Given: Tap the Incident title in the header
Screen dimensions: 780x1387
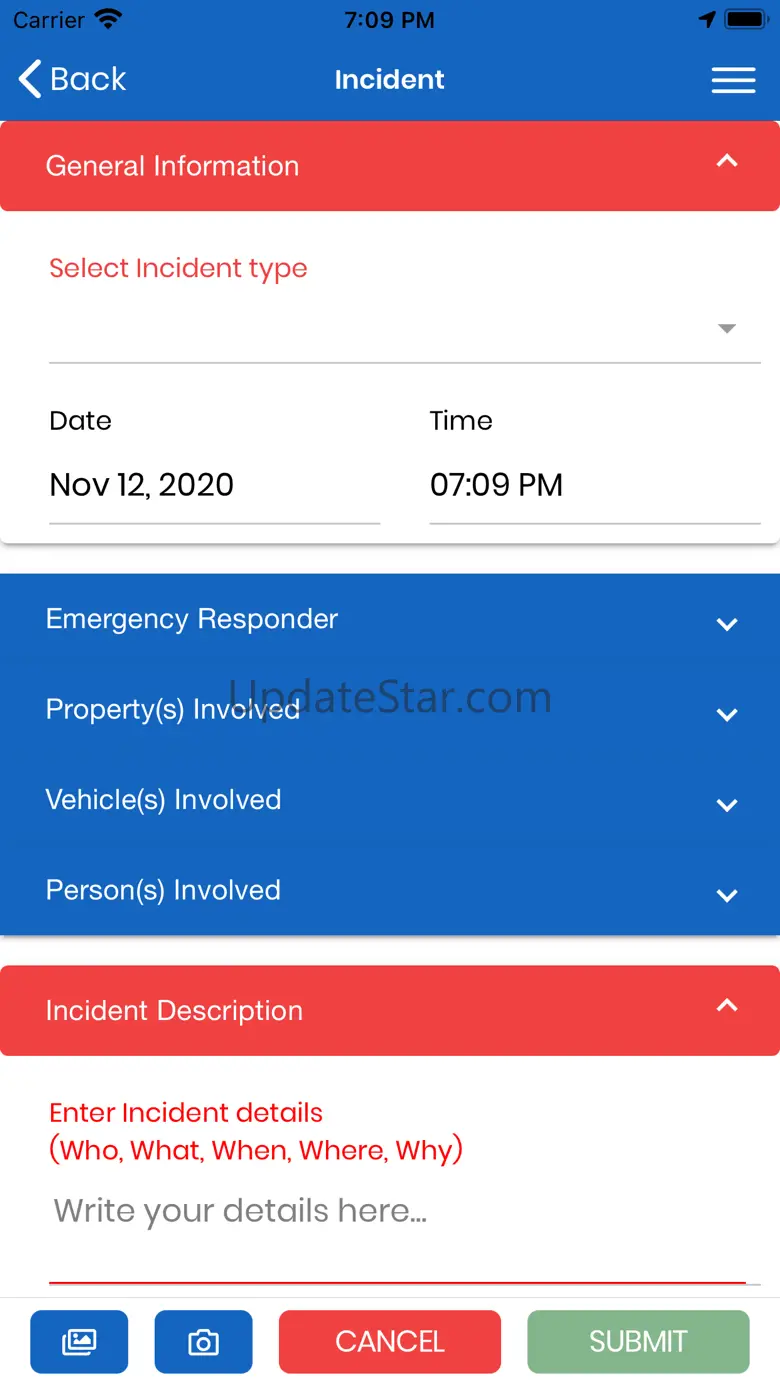Looking at the screenshot, I should tap(389, 80).
